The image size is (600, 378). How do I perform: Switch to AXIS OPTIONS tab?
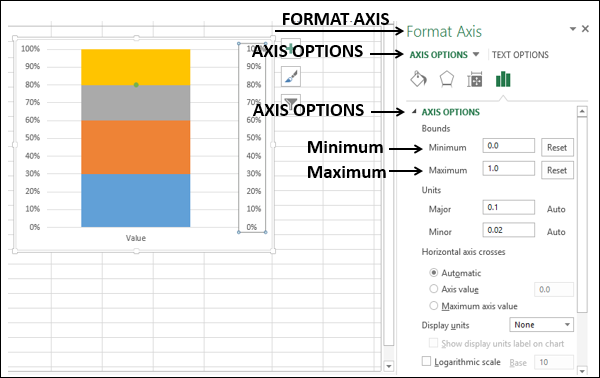pyautogui.click(x=439, y=55)
